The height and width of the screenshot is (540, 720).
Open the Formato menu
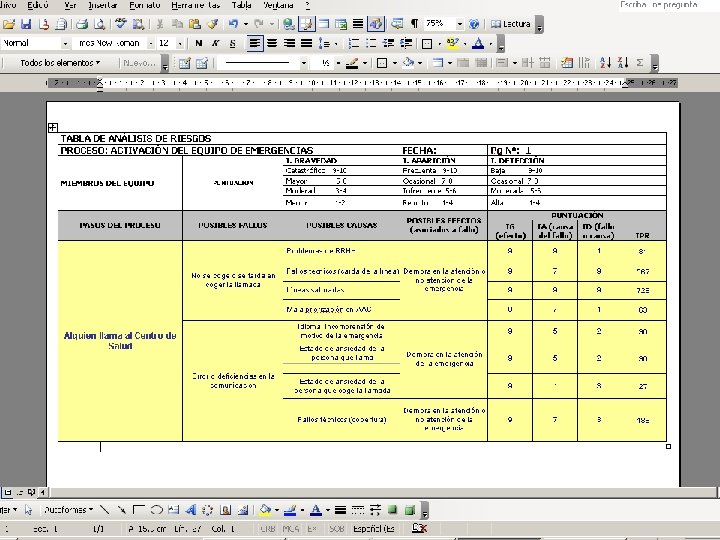tap(145, 6)
